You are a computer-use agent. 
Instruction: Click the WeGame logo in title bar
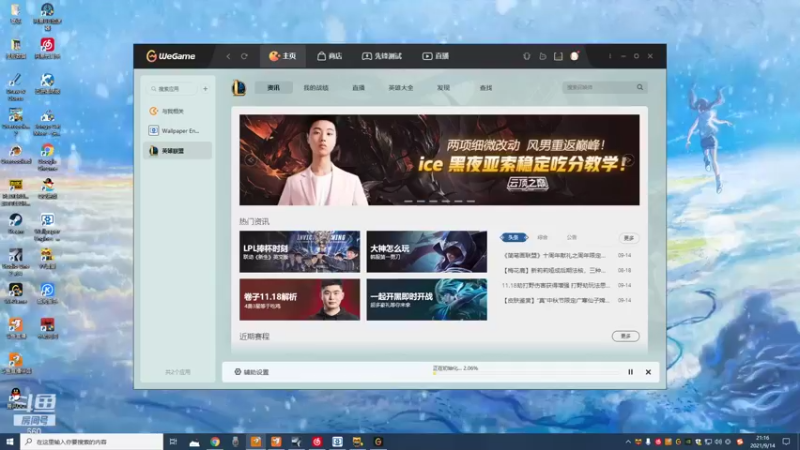tap(170, 56)
